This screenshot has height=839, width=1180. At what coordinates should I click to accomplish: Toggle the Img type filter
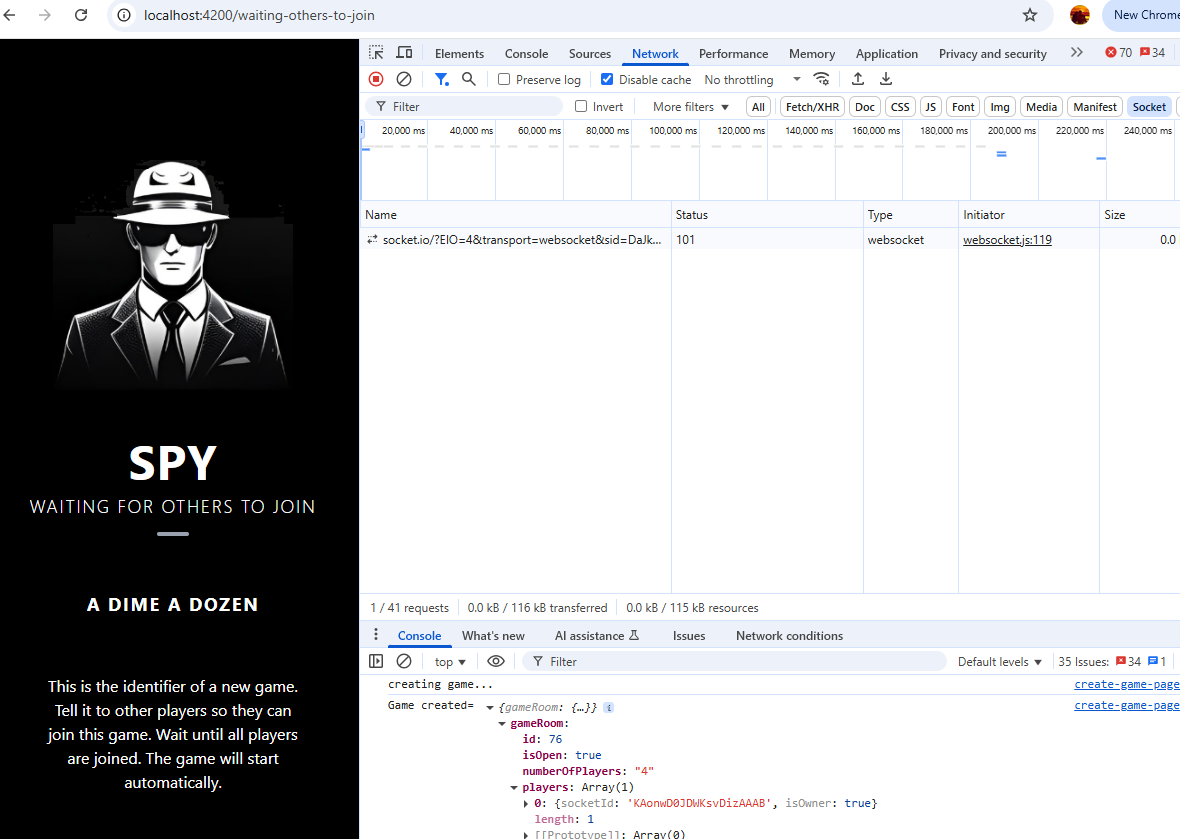[x=1000, y=107]
